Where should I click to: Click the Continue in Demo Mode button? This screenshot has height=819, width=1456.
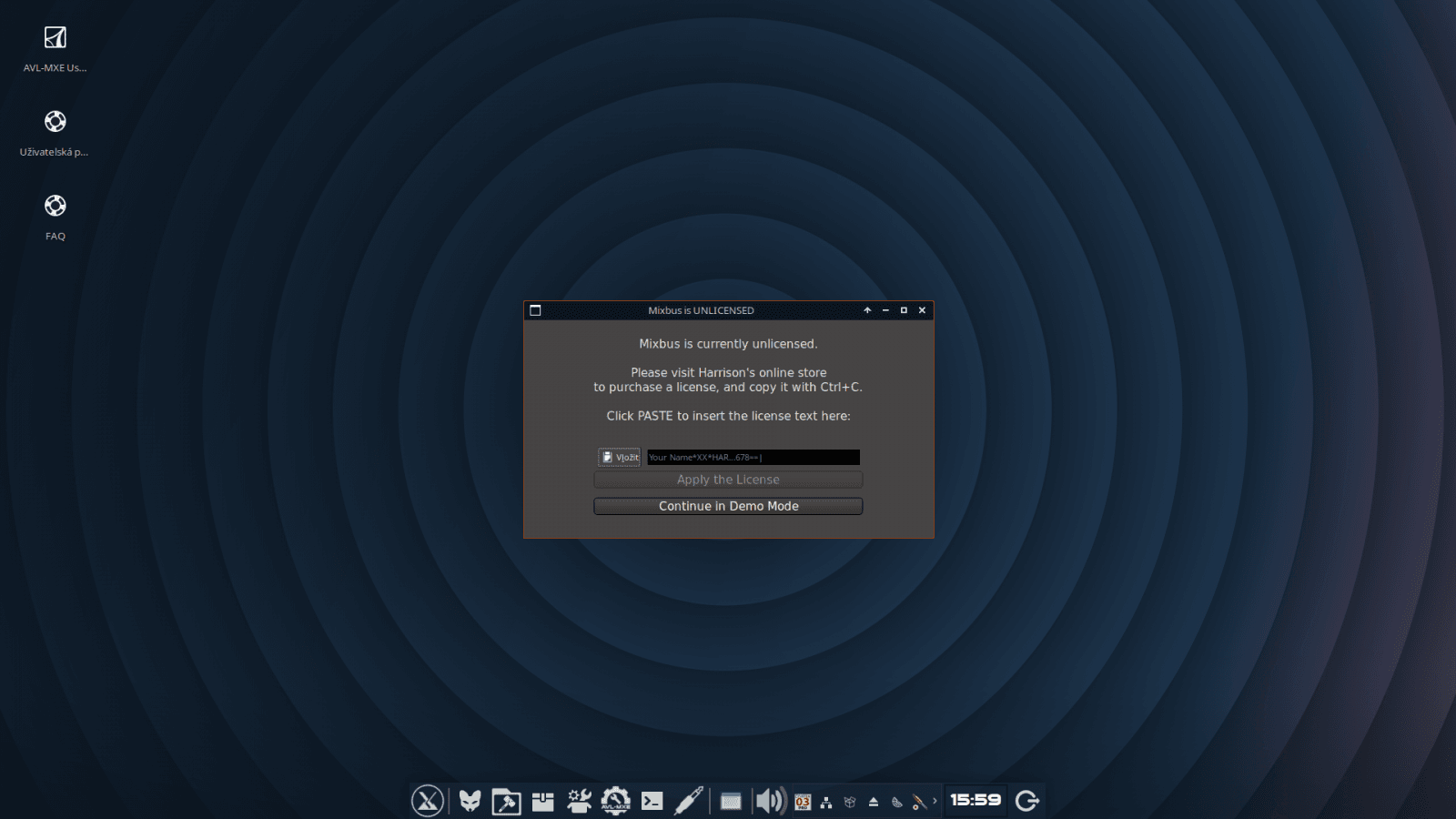pyautogui.click(x=728, y=506)
